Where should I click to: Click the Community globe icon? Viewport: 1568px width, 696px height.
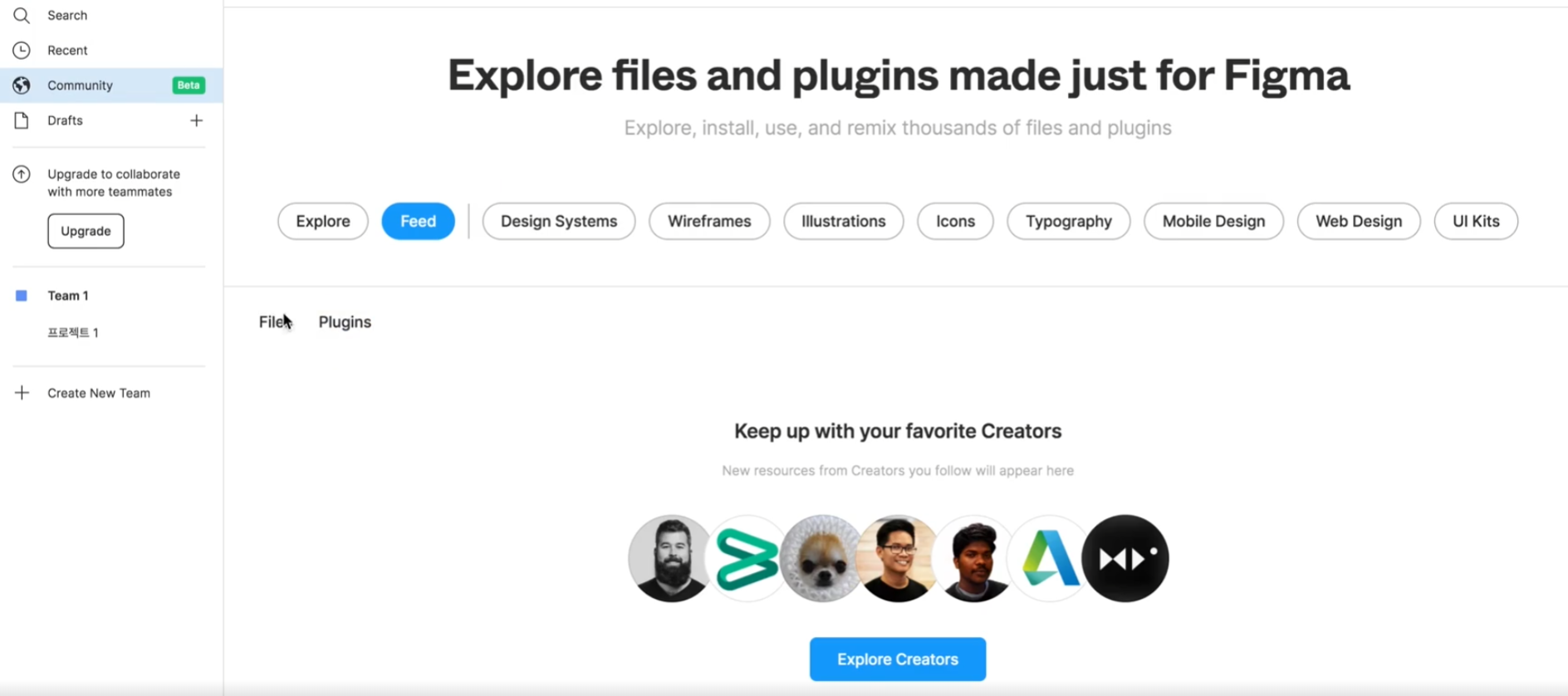[x=22, y=85]
